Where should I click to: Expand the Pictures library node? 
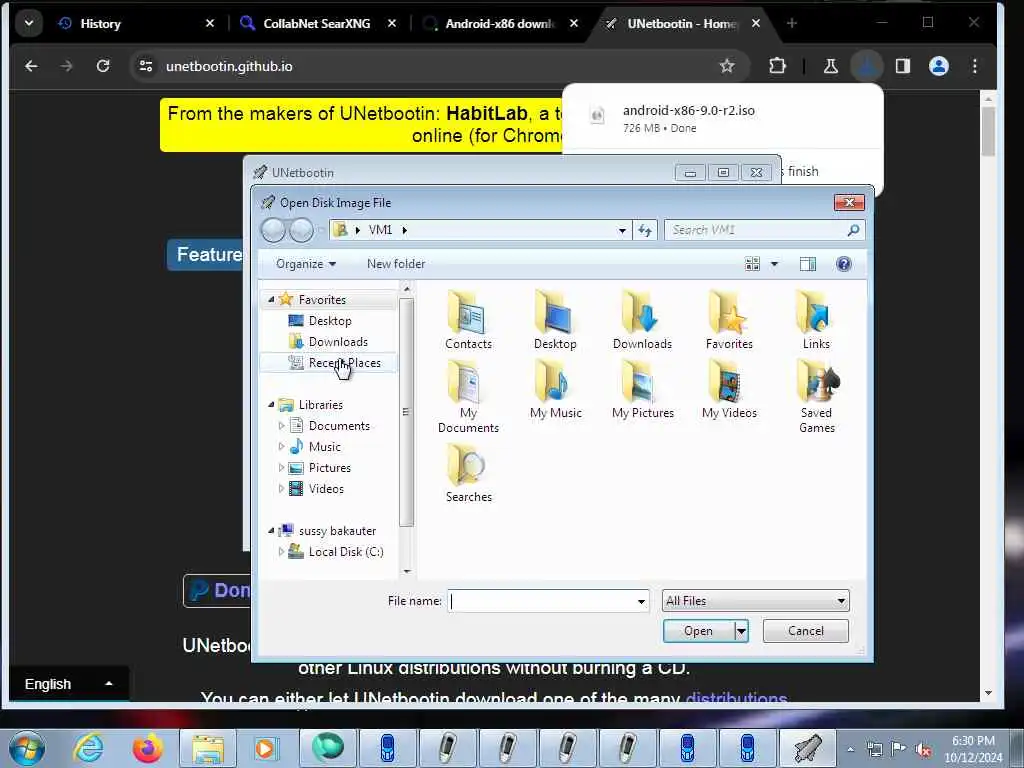coord(281,468)
